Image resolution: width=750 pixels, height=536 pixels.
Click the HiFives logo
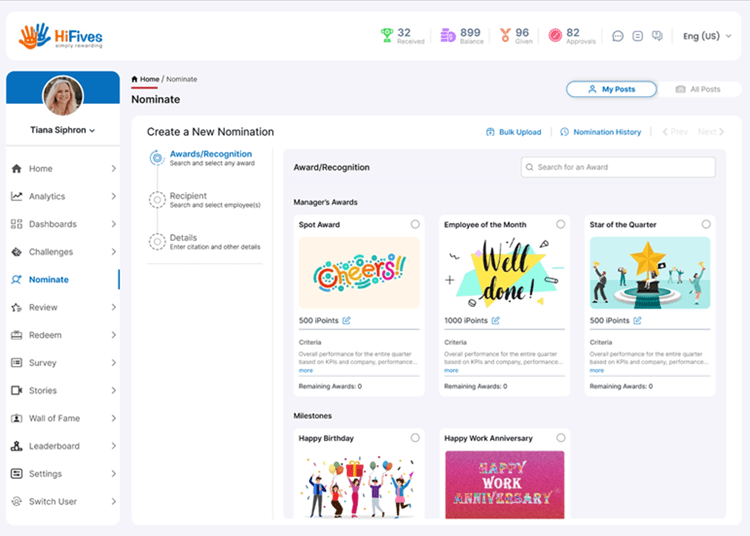[61, 36]
